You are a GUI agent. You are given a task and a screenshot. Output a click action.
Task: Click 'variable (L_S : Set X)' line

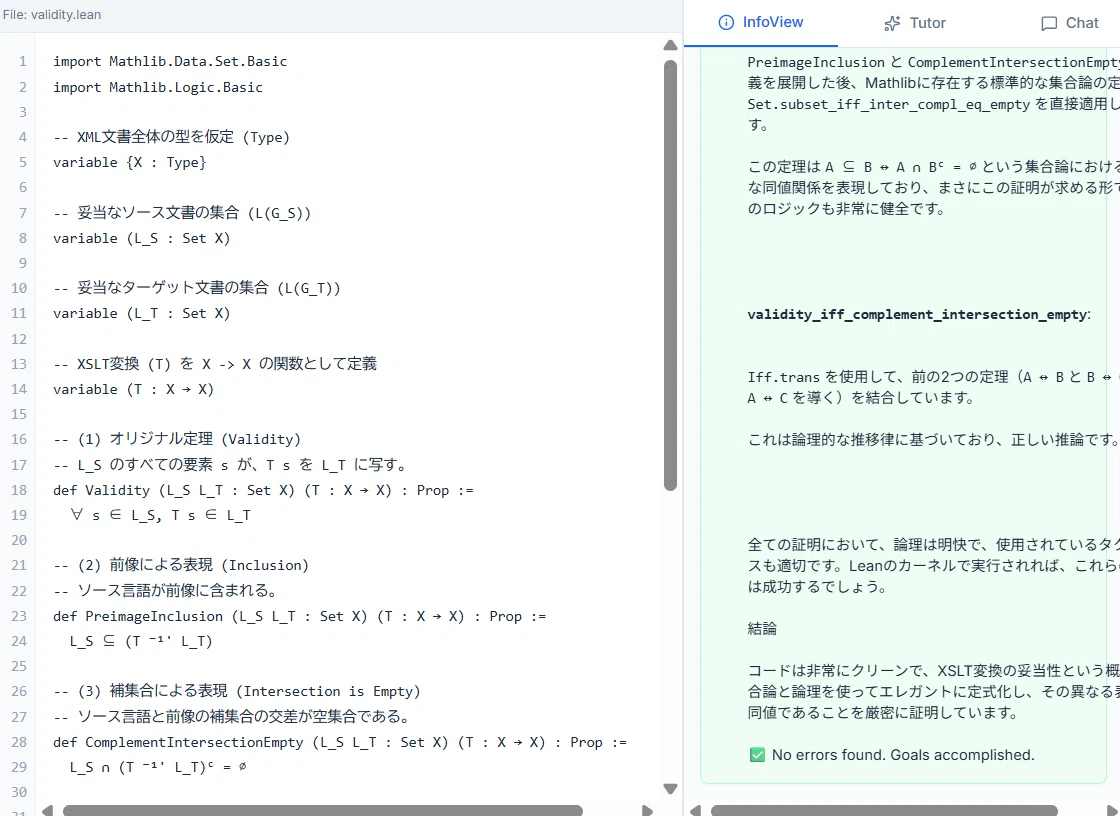pyautogui.click(x=141, y=238)
